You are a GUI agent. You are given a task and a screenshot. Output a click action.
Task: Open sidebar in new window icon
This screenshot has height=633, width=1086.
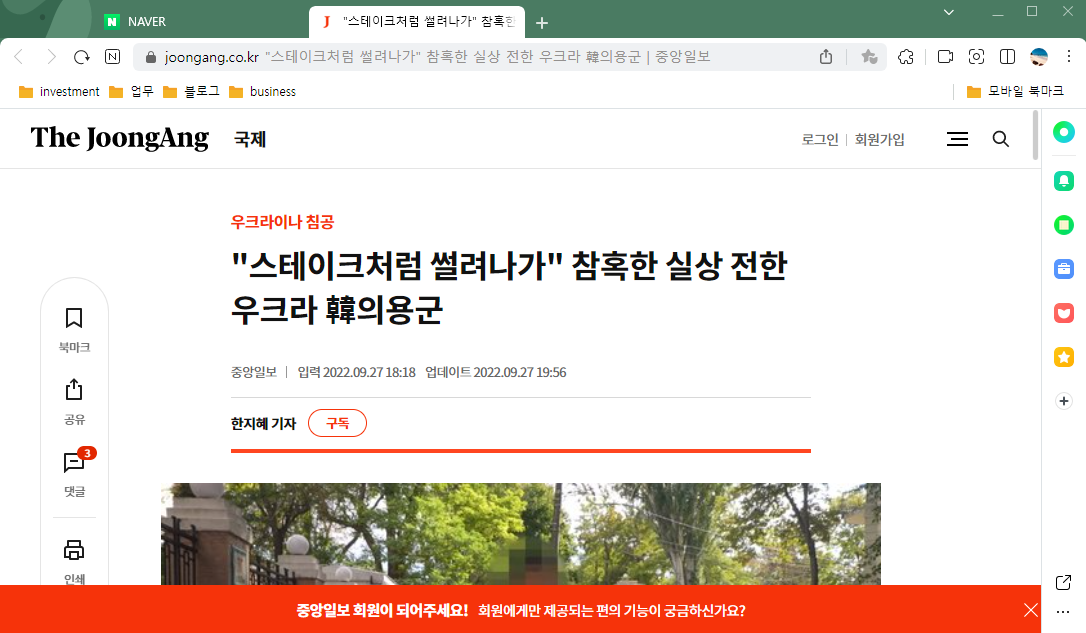1064,582
